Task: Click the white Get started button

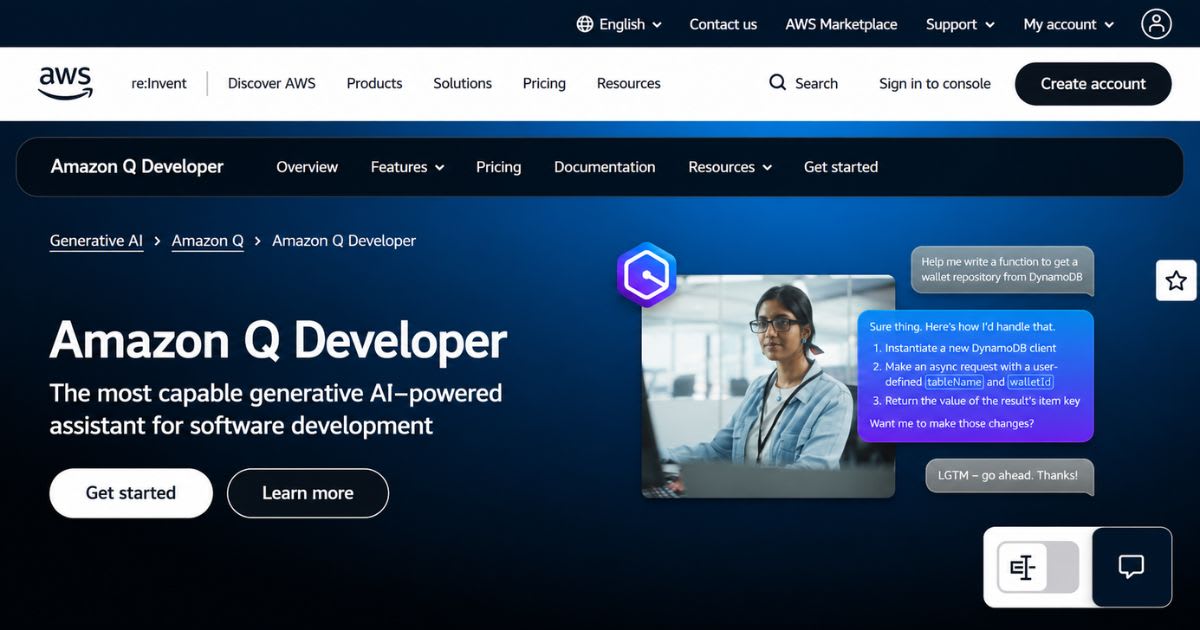Action: (131, 493)
